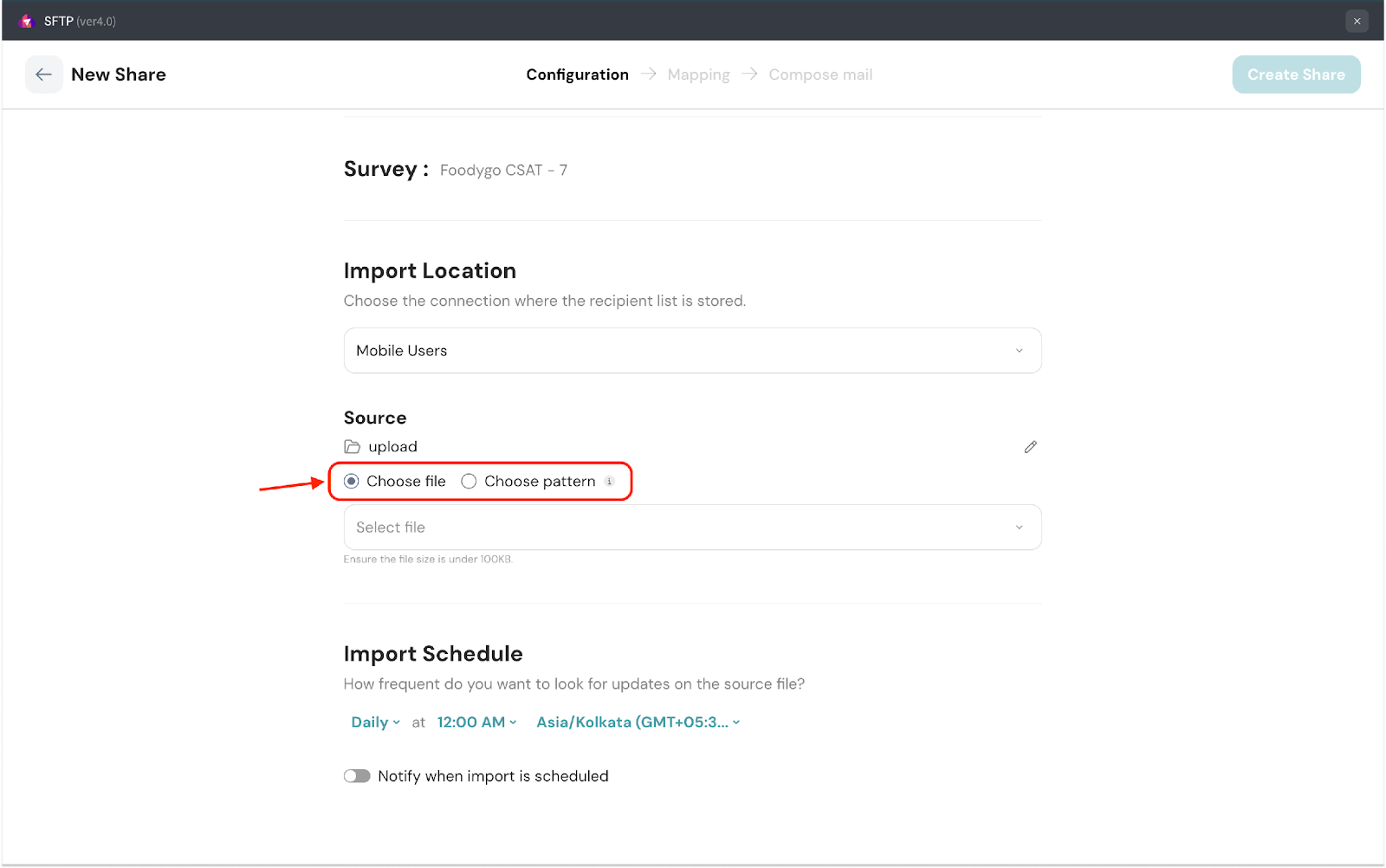This screenshot has height=868, width=1386.
Task: Select the Configuration step
Action: point(577,75)
